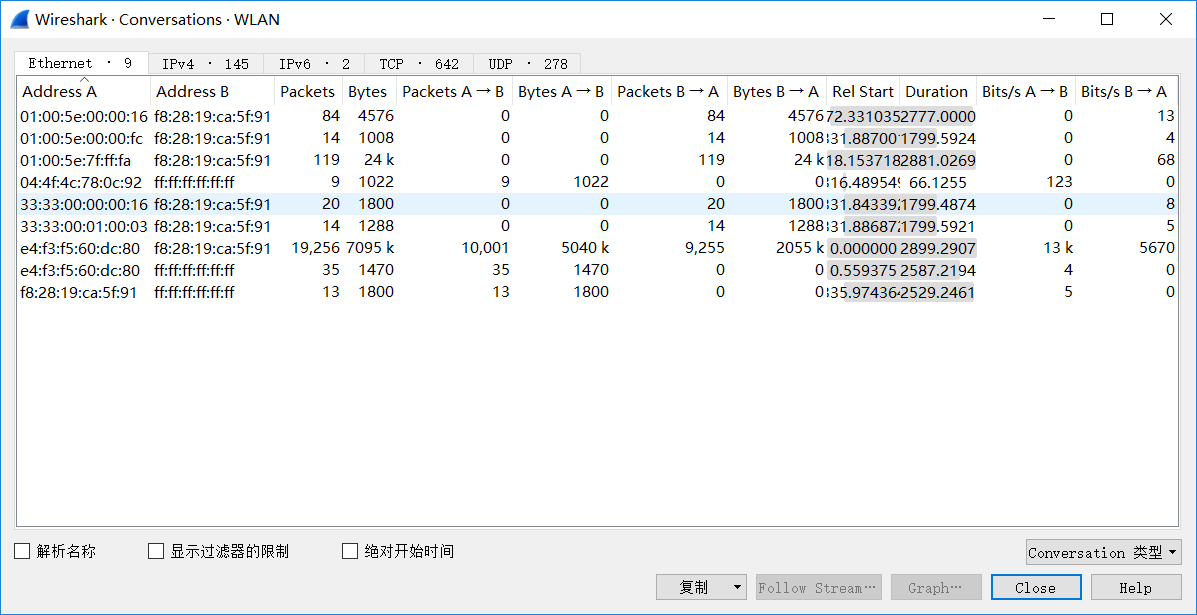Click the 2899.2907 duration cell
Screen dimensions: 1197x615
tap(937, 248)
